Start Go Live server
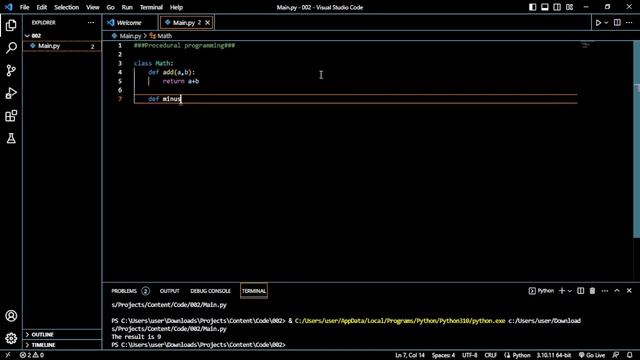 click(592, 355)
